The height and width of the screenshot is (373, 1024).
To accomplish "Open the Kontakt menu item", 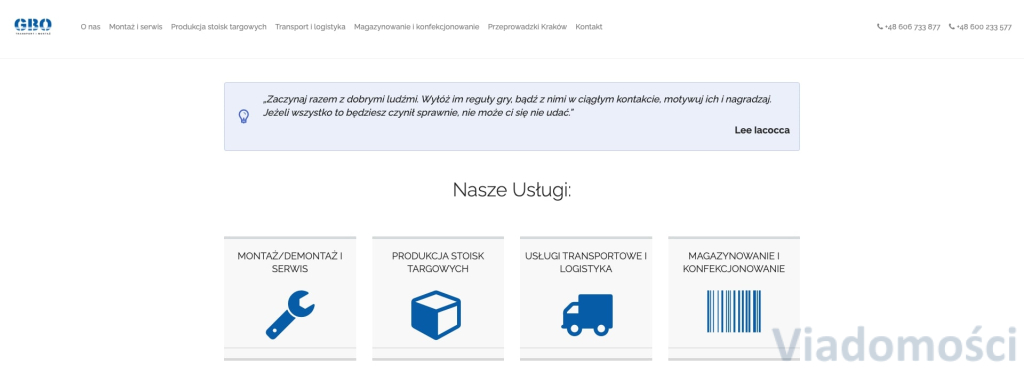I will [x=589, y=27].
